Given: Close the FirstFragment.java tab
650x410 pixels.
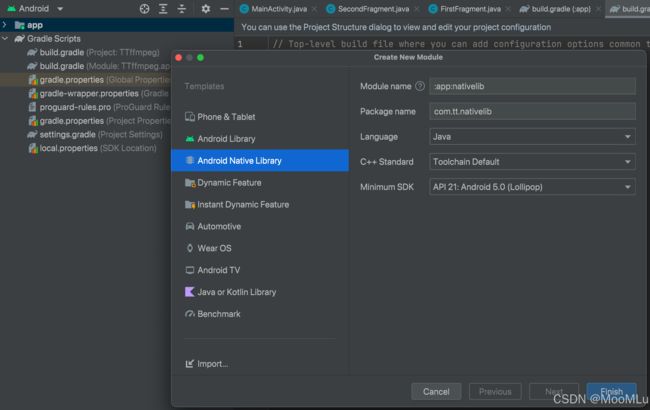Looking at the screenshot, I should pos(508,9).
